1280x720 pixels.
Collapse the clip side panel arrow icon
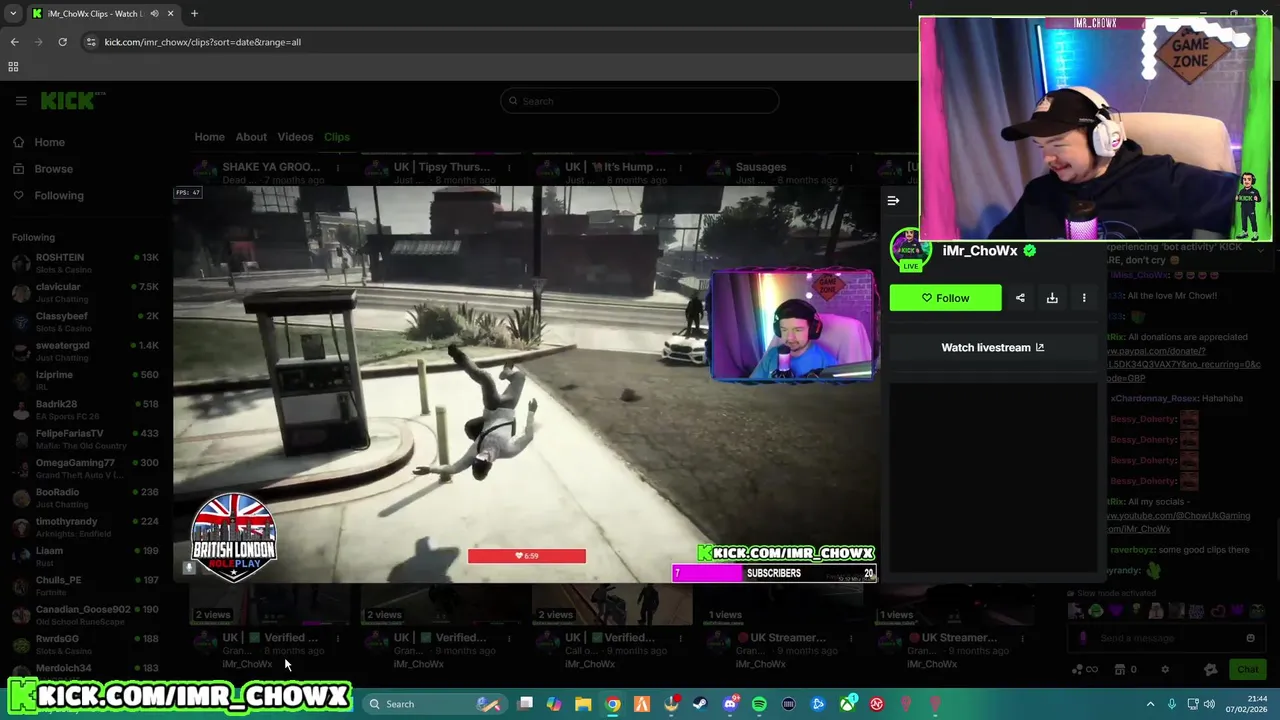(893, 201)
